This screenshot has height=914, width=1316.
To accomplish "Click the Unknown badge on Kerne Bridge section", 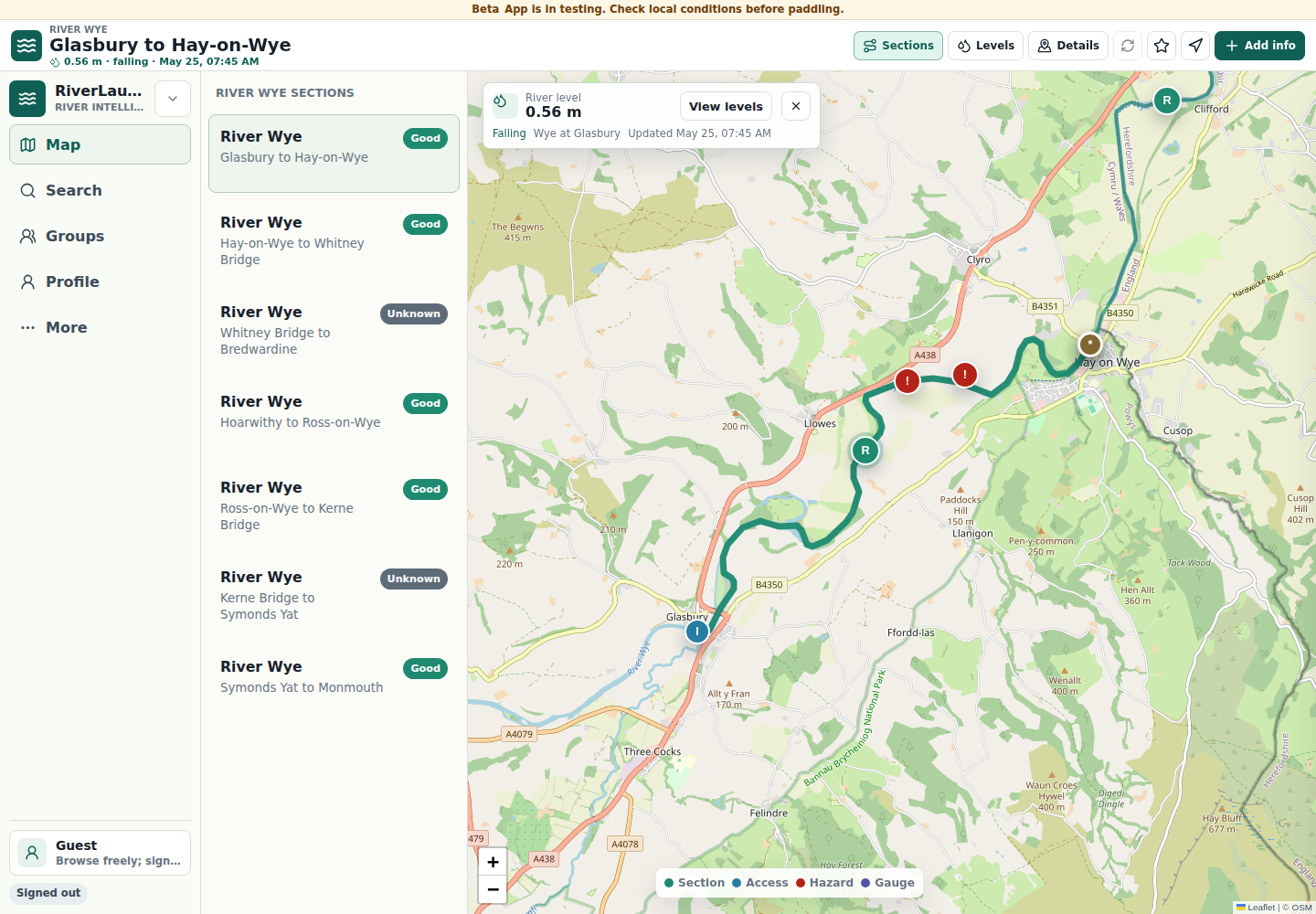I will tap(413, 579).
